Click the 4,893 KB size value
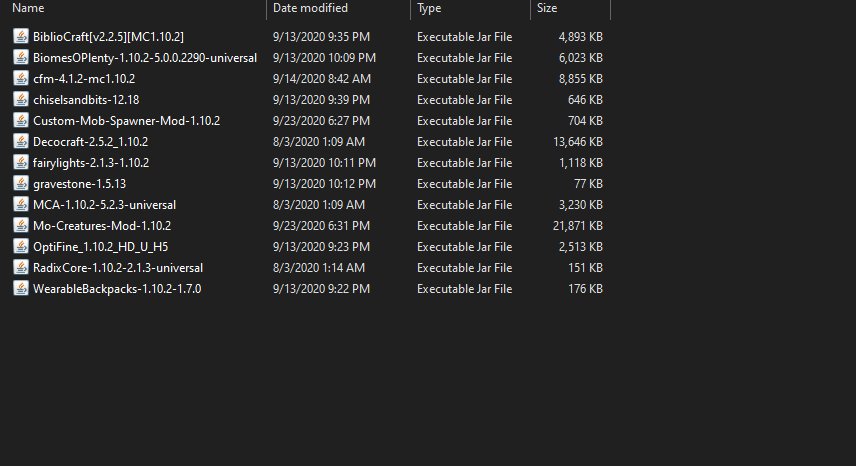856x466 pixels. (x=580, y=37)
